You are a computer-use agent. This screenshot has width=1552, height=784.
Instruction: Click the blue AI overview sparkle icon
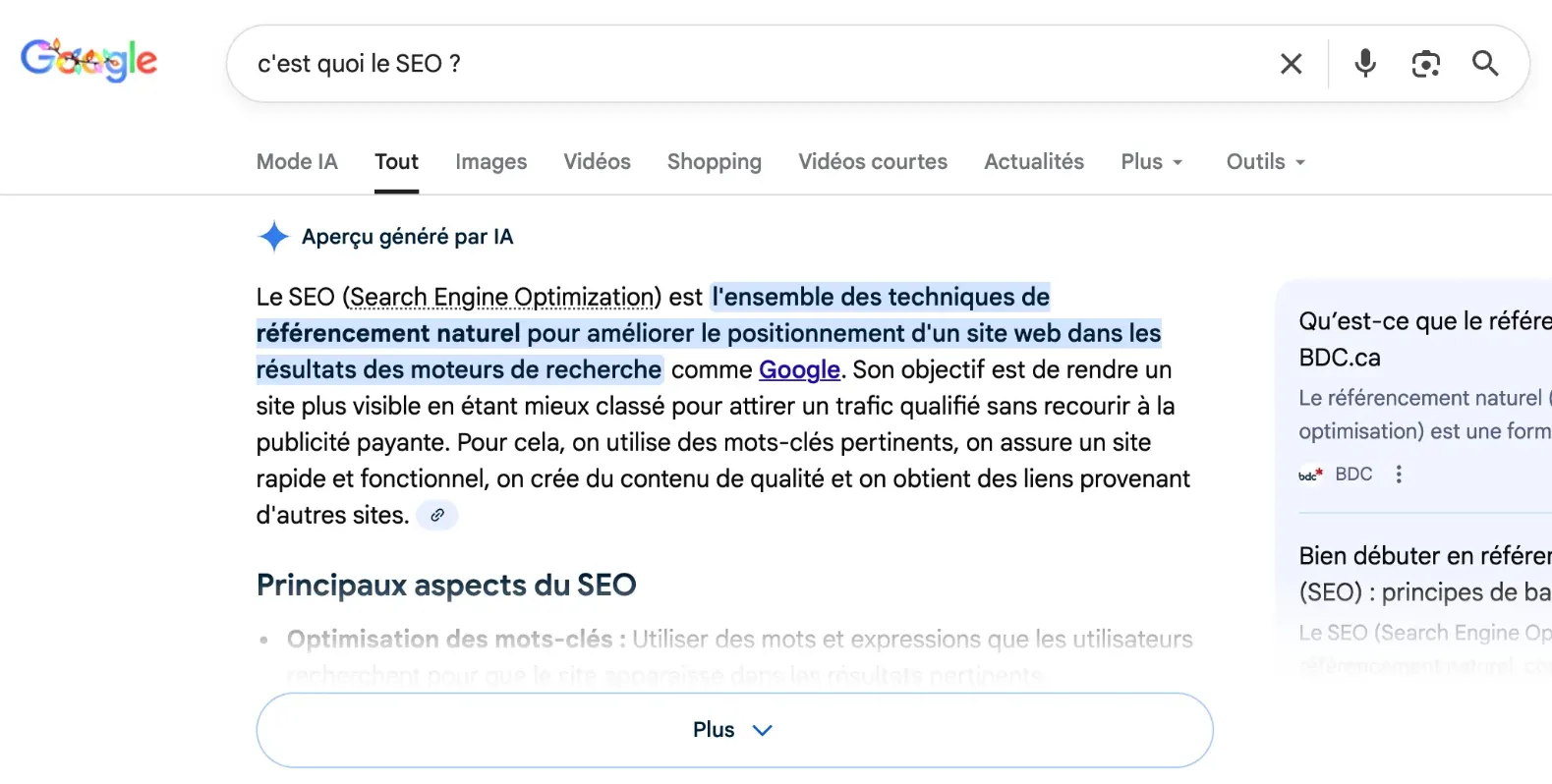pos(273,237)
